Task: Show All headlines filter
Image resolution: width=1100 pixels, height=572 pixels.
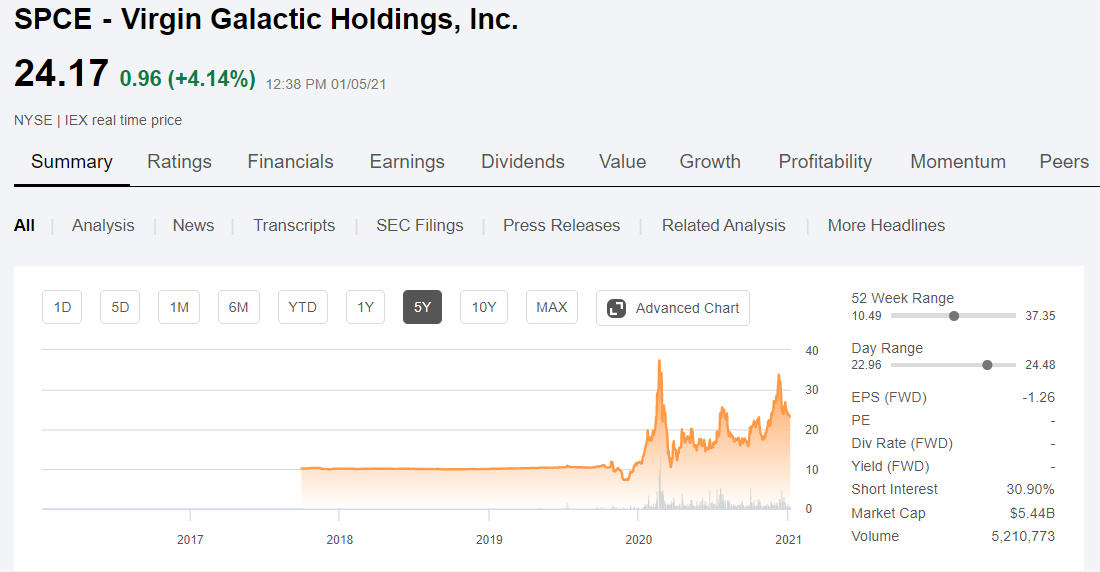Action: click(x=24, y=225)
